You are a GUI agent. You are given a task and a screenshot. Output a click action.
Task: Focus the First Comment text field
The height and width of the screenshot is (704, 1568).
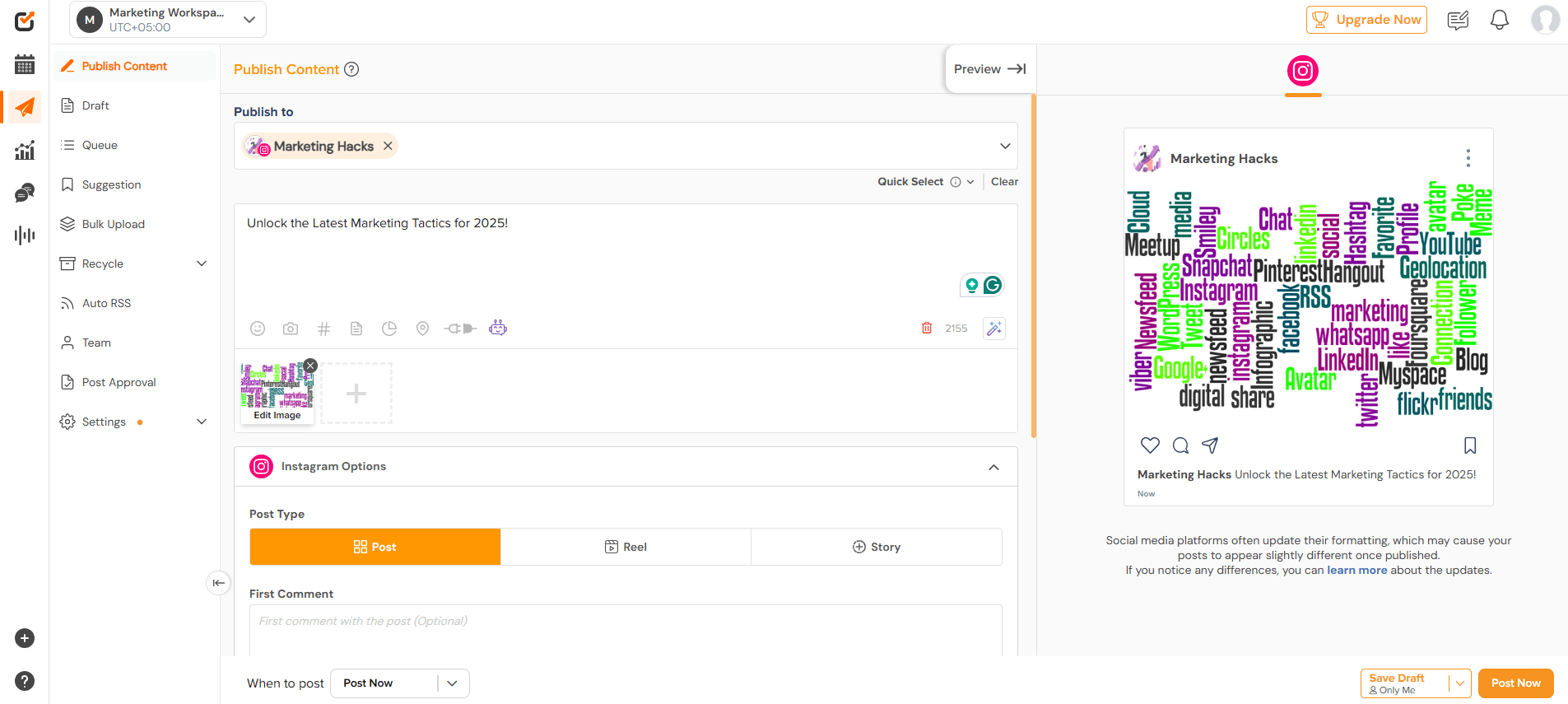[626, 630]
